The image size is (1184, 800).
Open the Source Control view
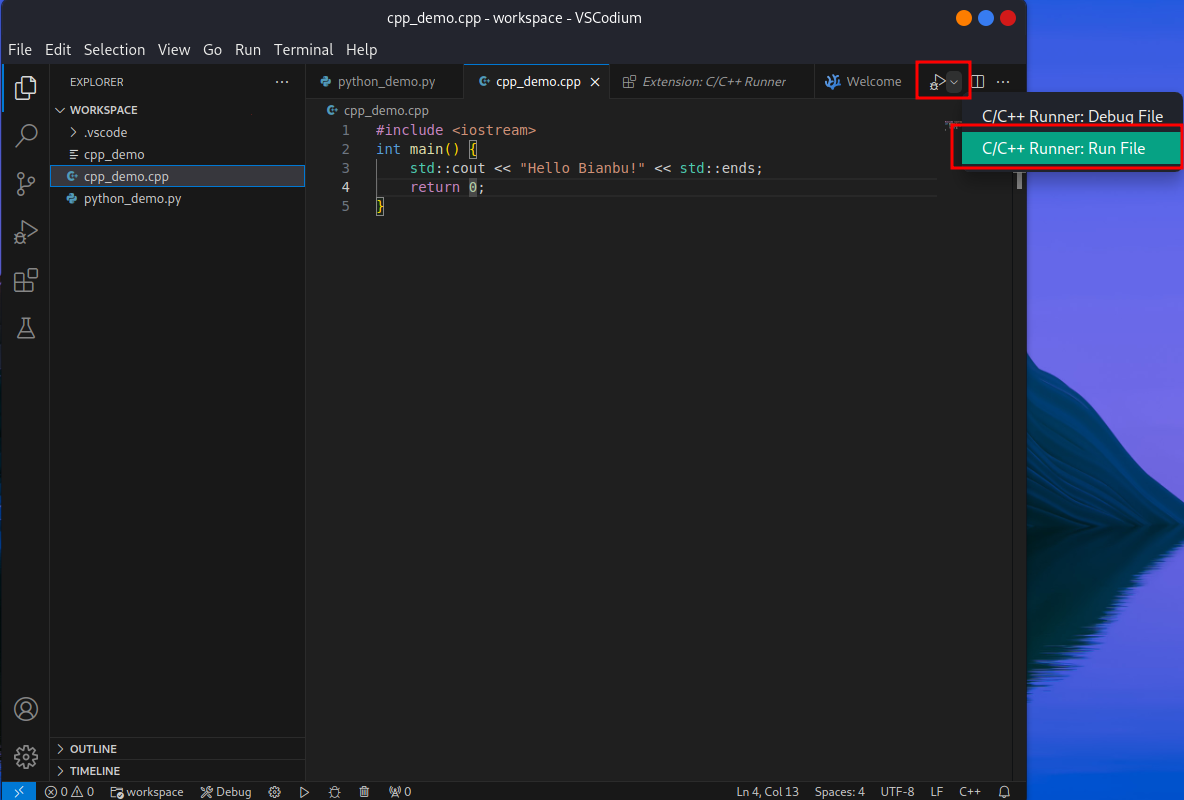[26, 184]
